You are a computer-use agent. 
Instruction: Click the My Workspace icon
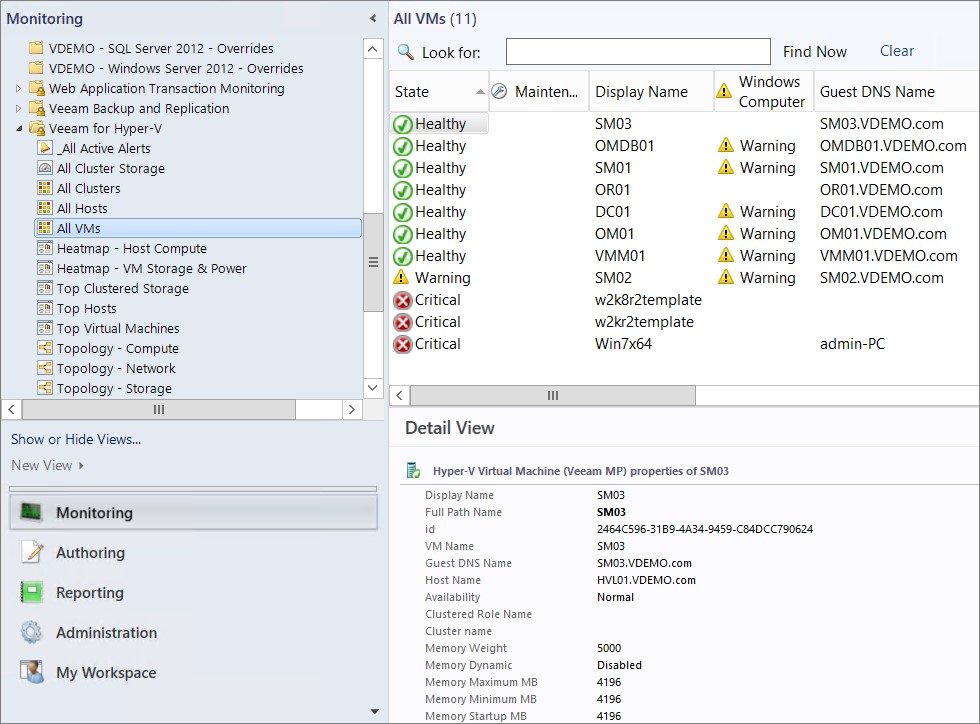[31, 673]
